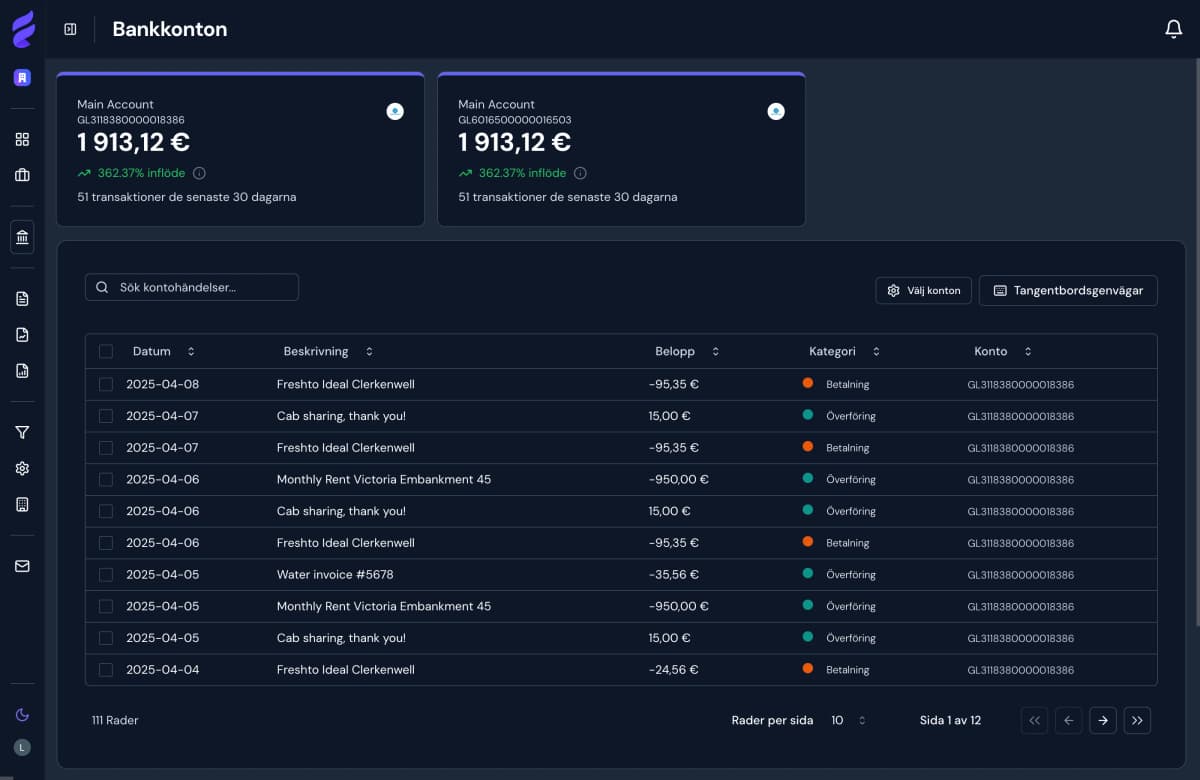Click the Sök kontohändelser search field
The width and height of the screenshot is (1200, 780).
point(191,287)
